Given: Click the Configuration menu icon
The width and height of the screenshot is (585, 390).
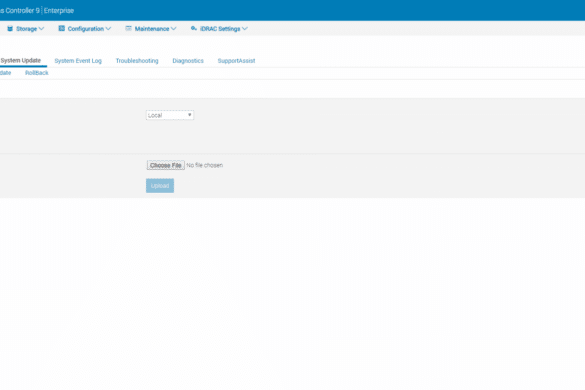Looking at the screenshot, I should tap(62, 28).
